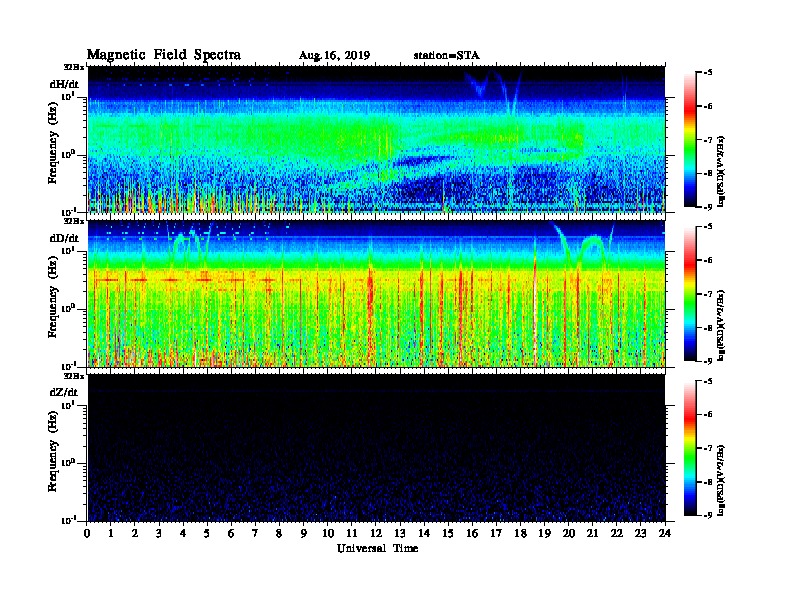Click the 10^1 frequency tick of dD/dt panel
Viewport: 792px width, 612px height.
[x=68, y=251]
